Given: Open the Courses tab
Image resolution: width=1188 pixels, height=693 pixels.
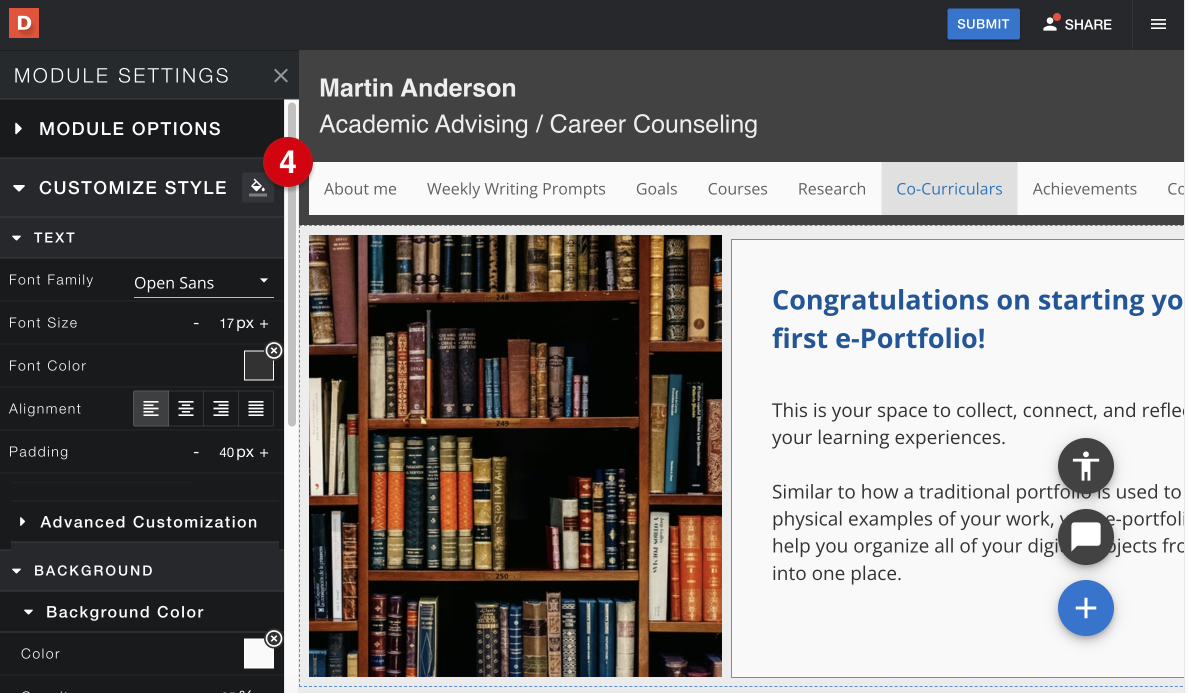Looking at the screenshot, I should [737, 189].
